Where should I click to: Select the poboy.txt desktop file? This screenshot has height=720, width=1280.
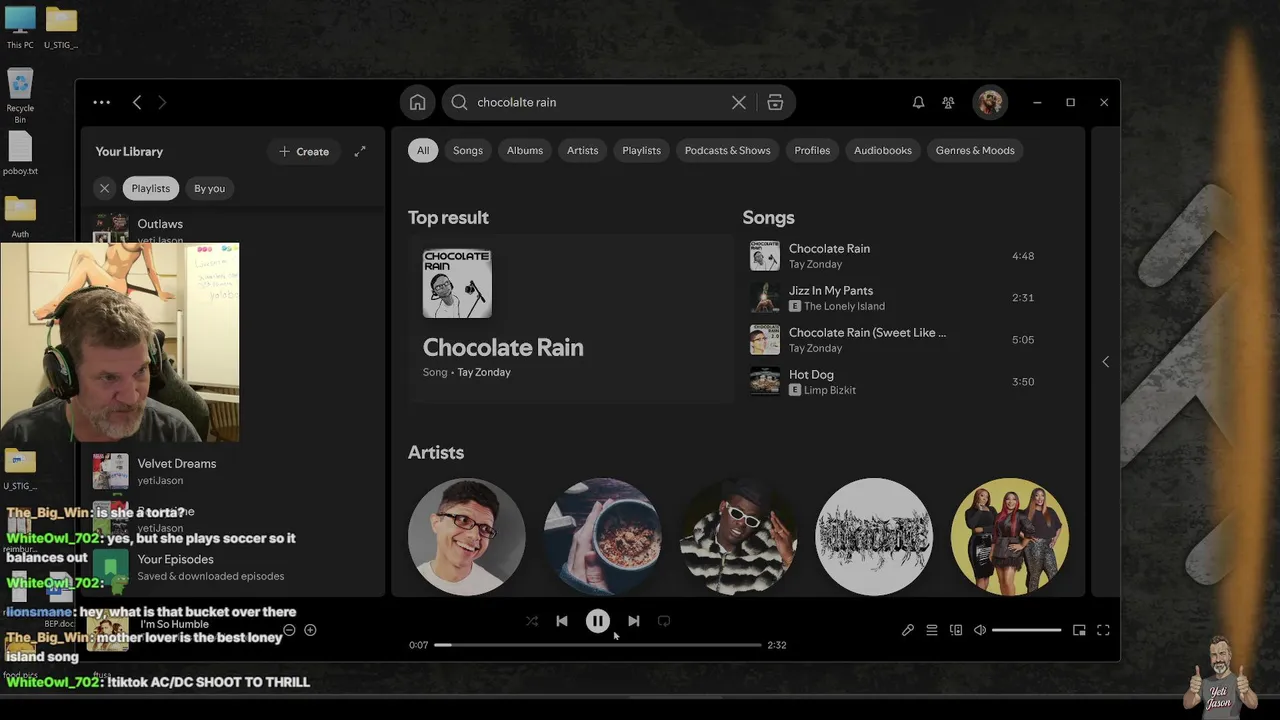coord(20,154)
